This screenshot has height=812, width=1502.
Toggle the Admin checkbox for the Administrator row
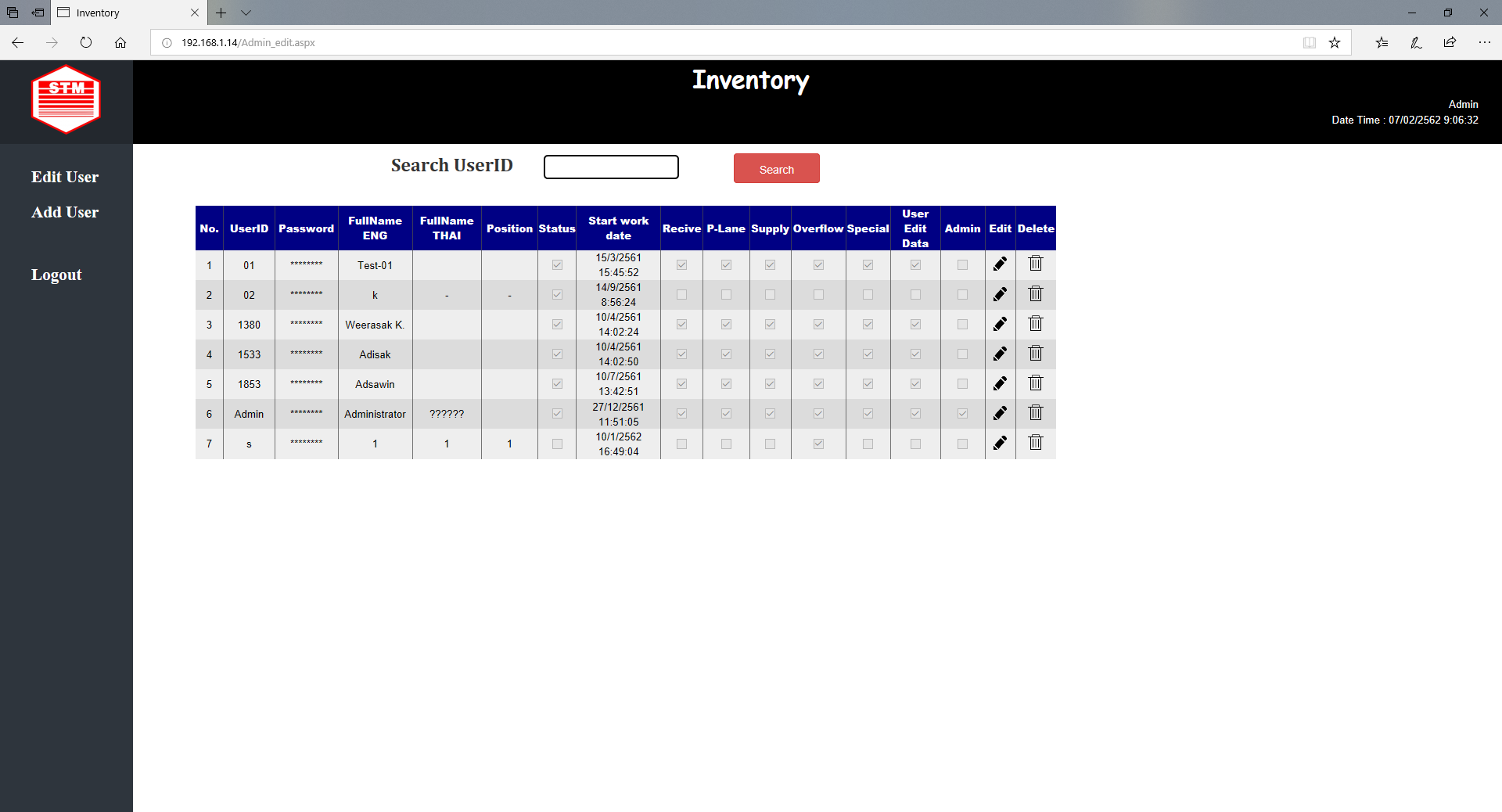click(x=962, y=414)
